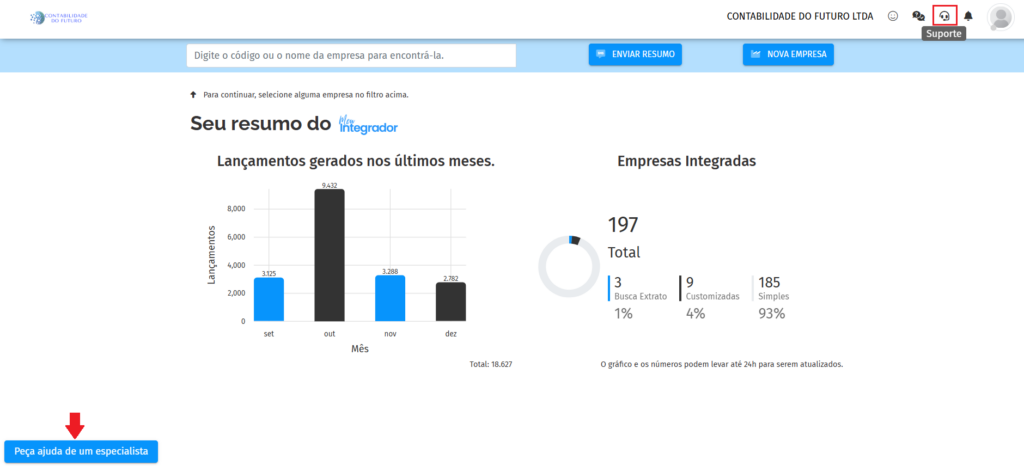This screenshot has width=1024, height=466.
Task: Click the smiley face feedback icon
Action: [893, 16]
